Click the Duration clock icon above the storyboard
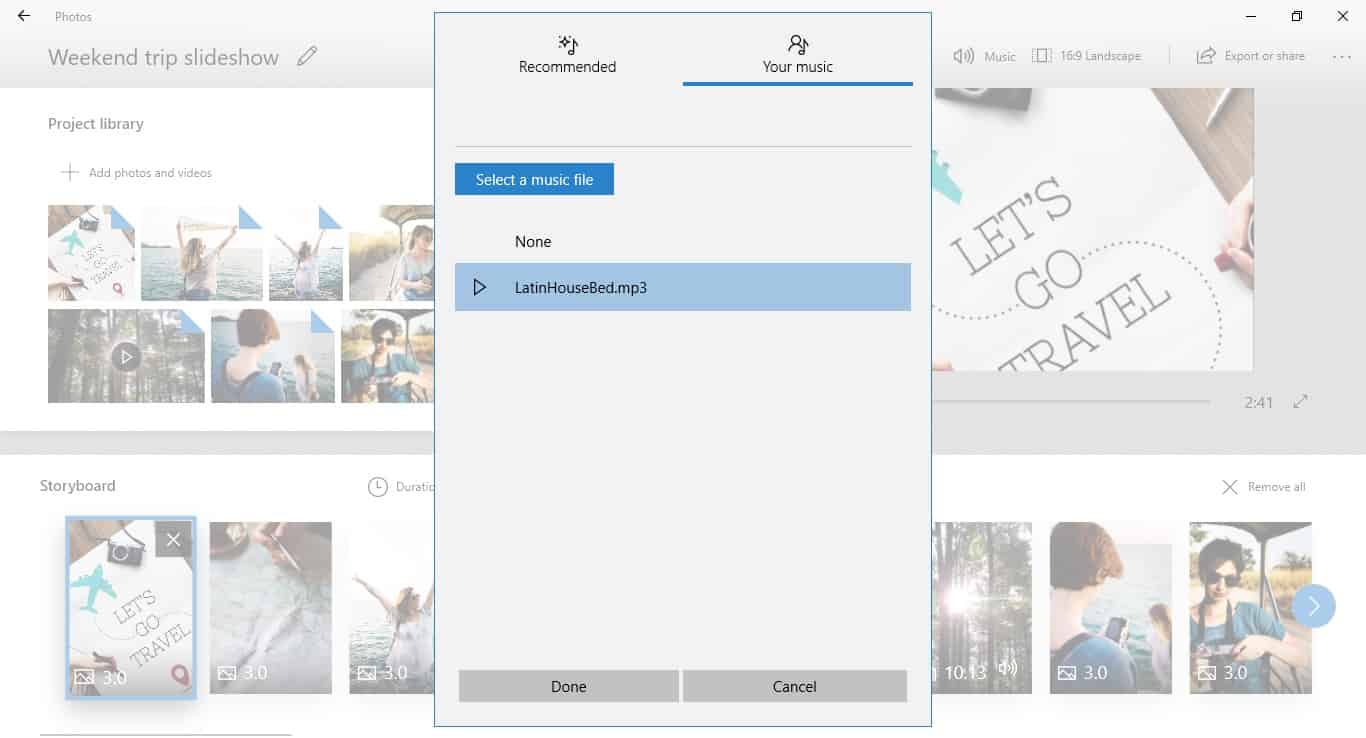The height and width of the screenshot is (738, 1366). 380,487
